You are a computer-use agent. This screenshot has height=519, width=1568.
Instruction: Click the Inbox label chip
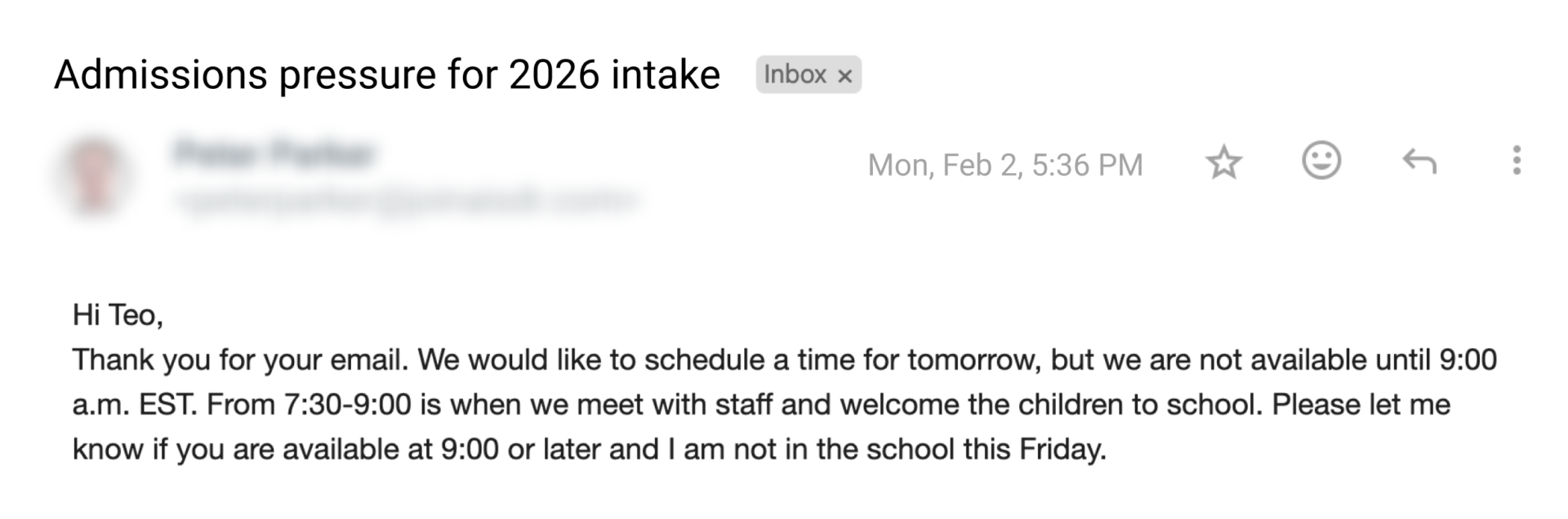(795, 75)
